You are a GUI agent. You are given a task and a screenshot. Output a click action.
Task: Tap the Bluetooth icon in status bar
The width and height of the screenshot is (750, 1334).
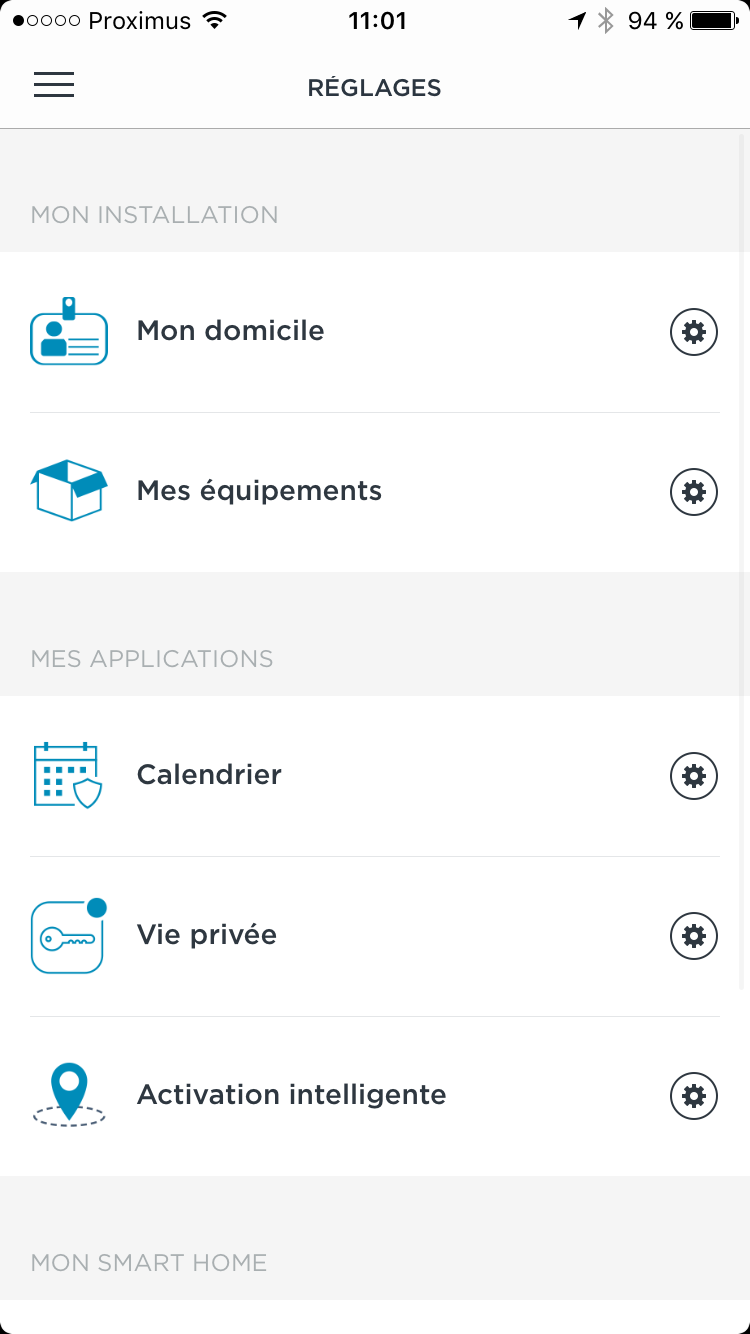pos(605,21)
